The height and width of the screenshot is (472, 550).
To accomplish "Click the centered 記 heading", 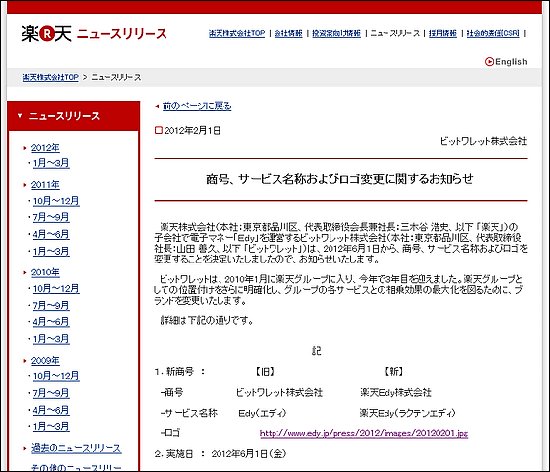I will point(316,351).
